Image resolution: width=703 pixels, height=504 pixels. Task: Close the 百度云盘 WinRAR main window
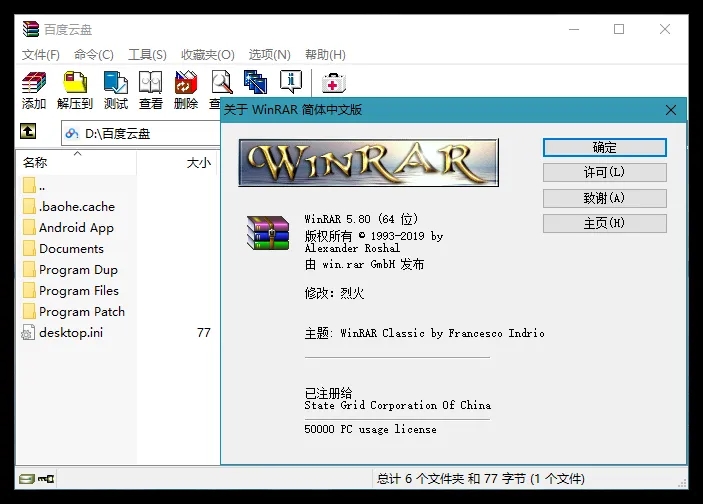tap(665, 30)
